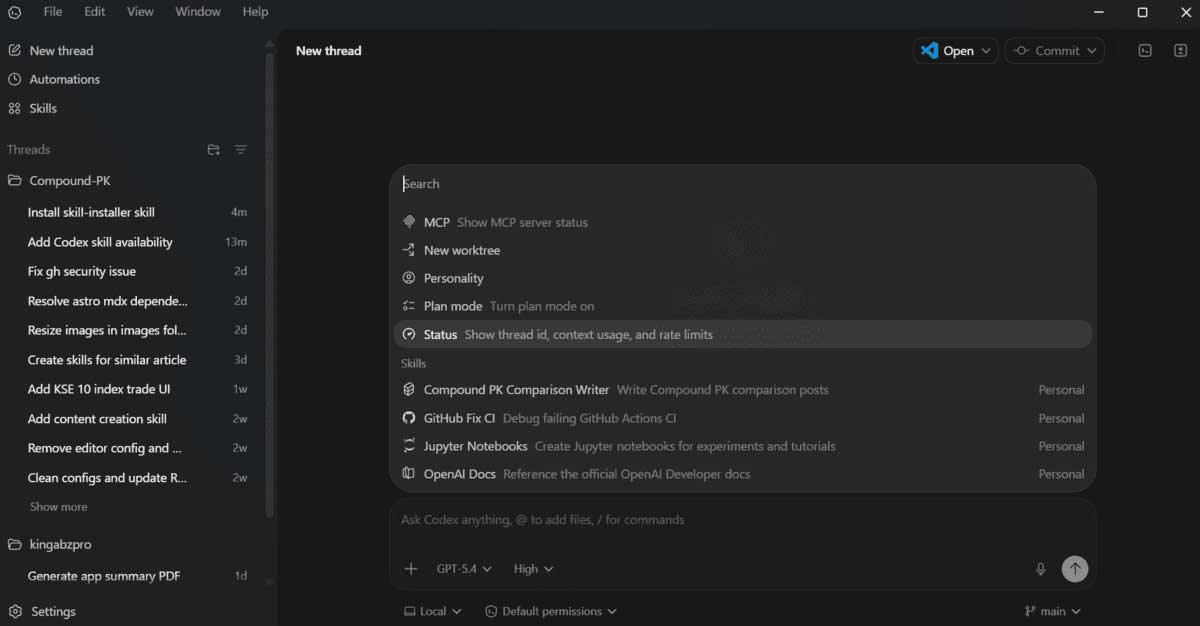Select MCP Show MCP server status
The height and width of the screenshot is (626, 1200).
(742, 222)
